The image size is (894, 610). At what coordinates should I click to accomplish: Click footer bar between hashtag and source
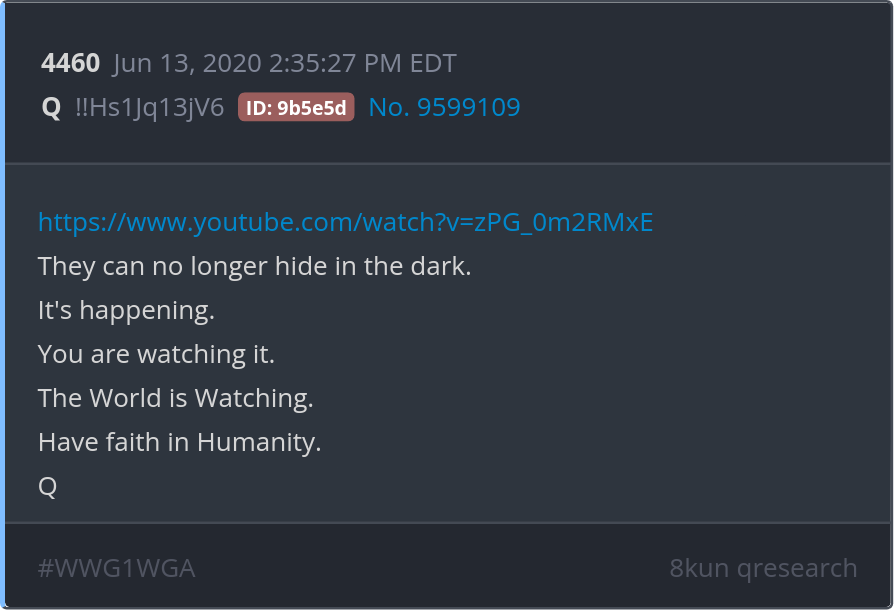(x=432, y=566)
